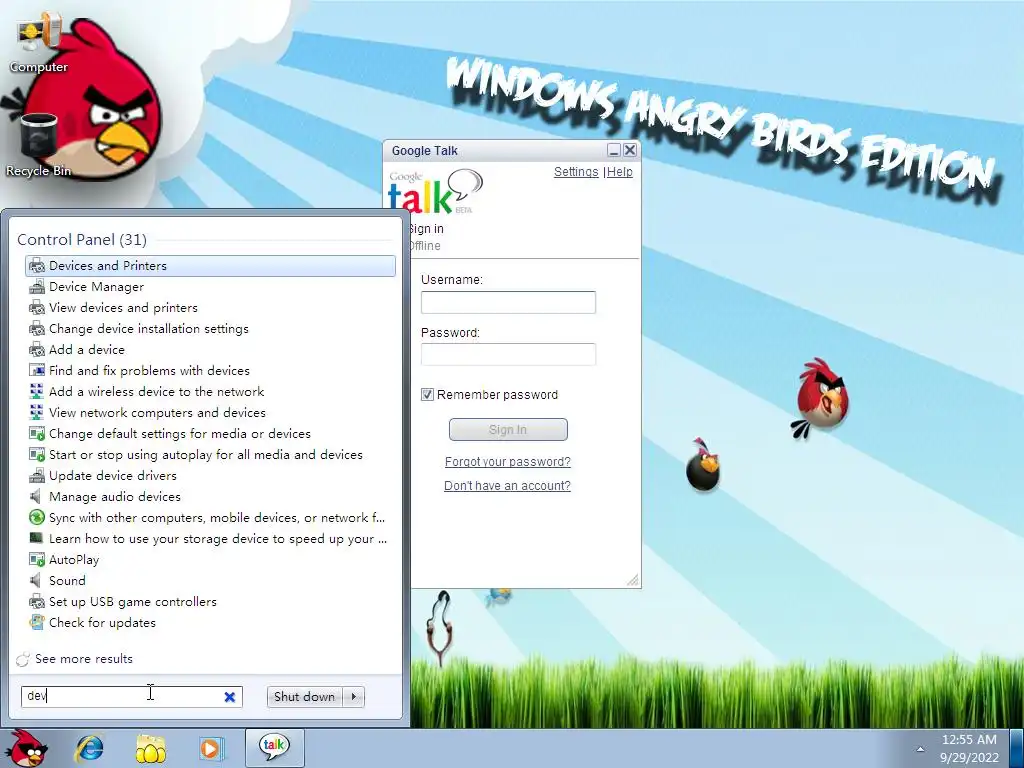Screen dimensions: 1024x768
Task: Open the Angry Birds Start button
Action: coord(26,748)
